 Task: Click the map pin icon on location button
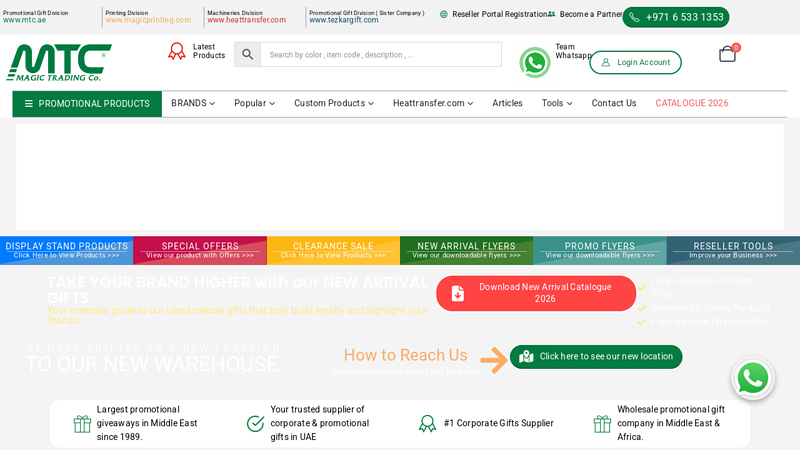[526, 357]
